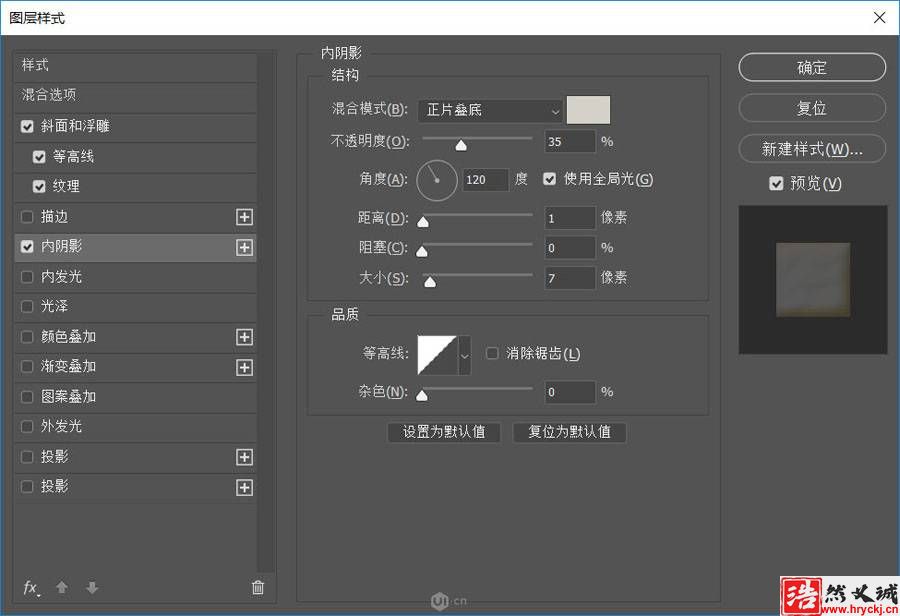900x616 pixels.
Task: Click the angle dial control
Action: click(436, 180)
